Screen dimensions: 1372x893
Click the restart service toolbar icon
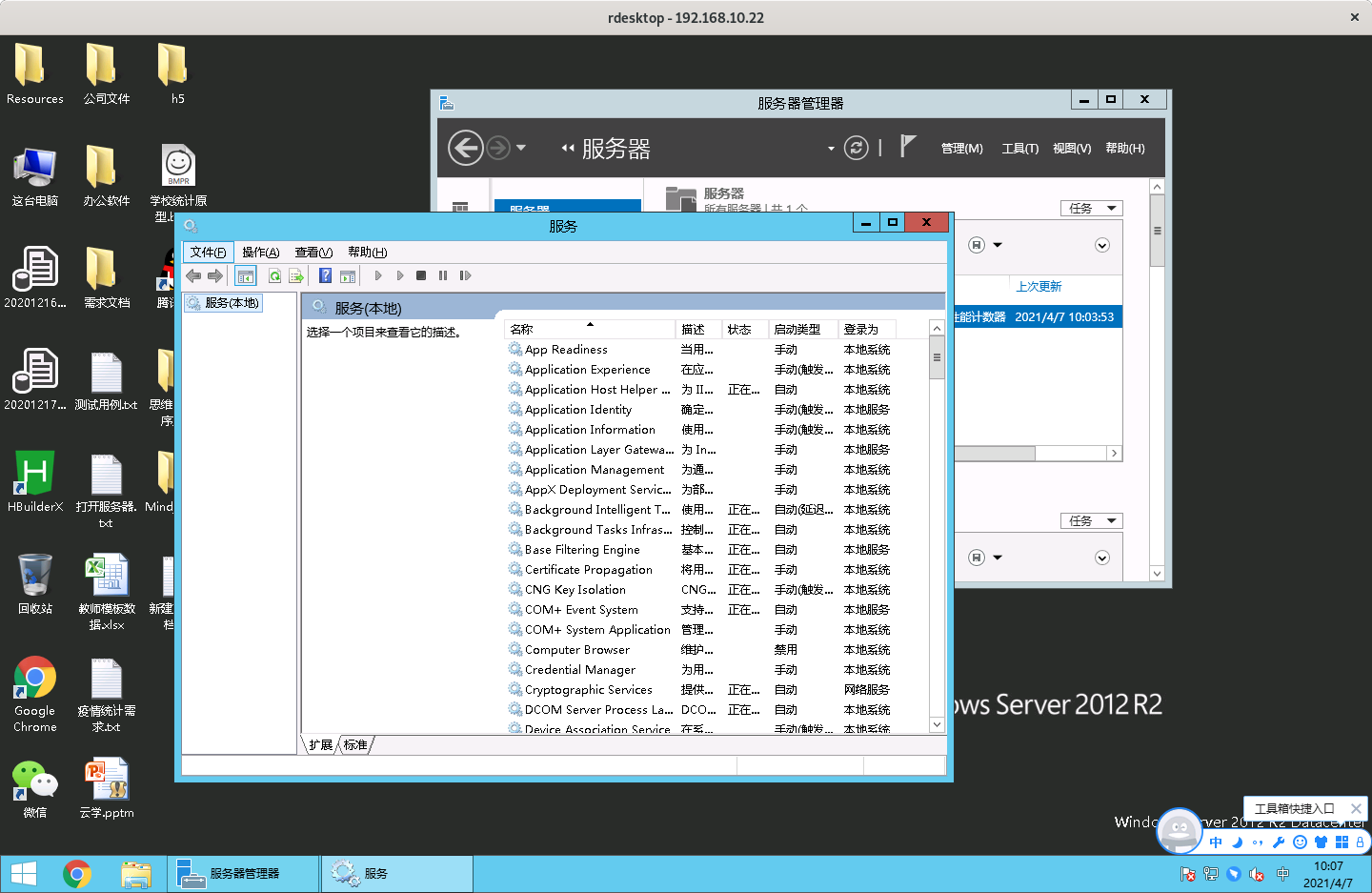[465, 275]
